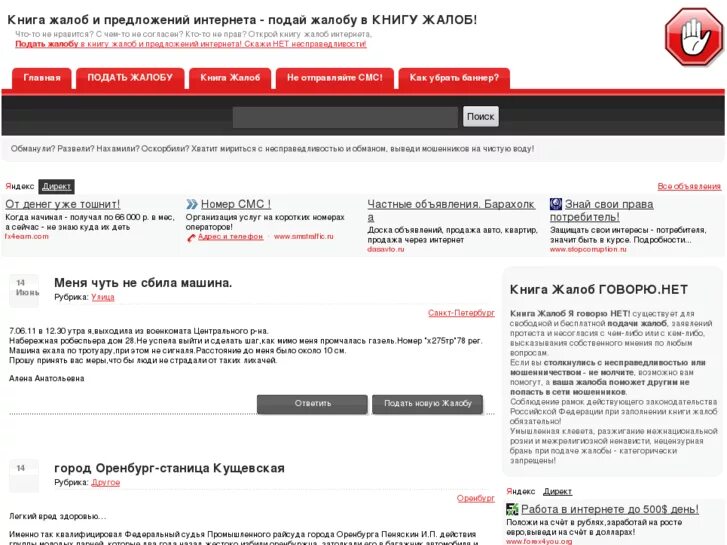The width and height of the screenshot is (727, 545).
Task: Open the ПОДАТЬ ЖАЛОБУ tab
Action: 130,78
